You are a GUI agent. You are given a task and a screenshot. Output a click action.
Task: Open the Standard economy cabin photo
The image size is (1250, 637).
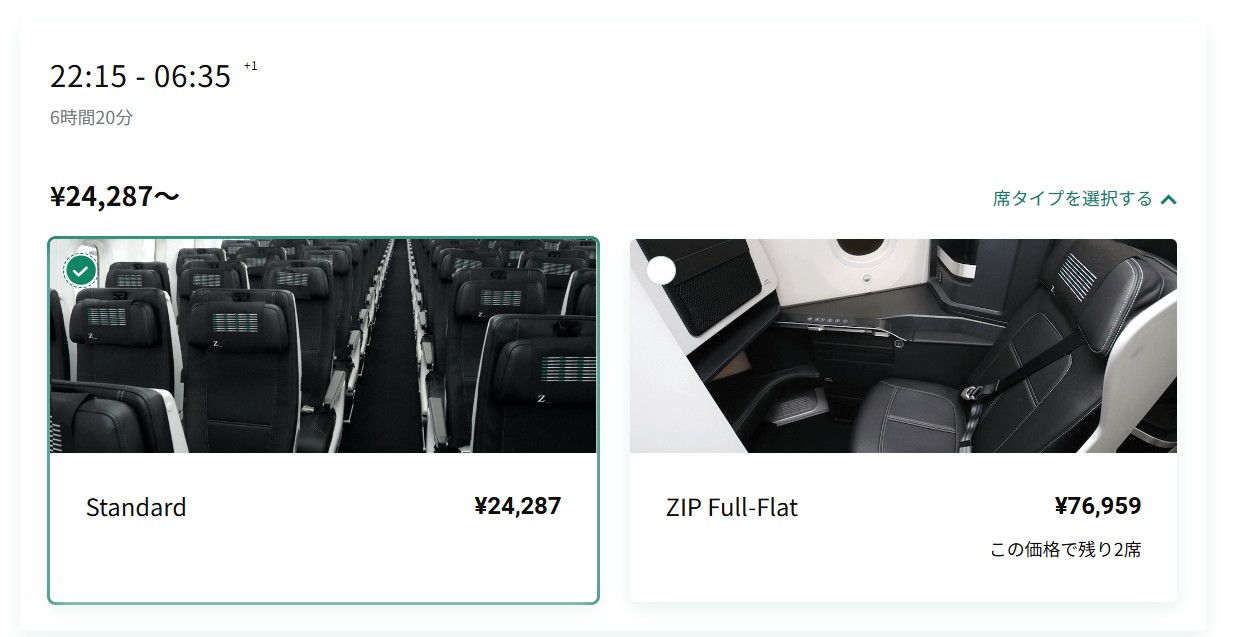(323, 346)
